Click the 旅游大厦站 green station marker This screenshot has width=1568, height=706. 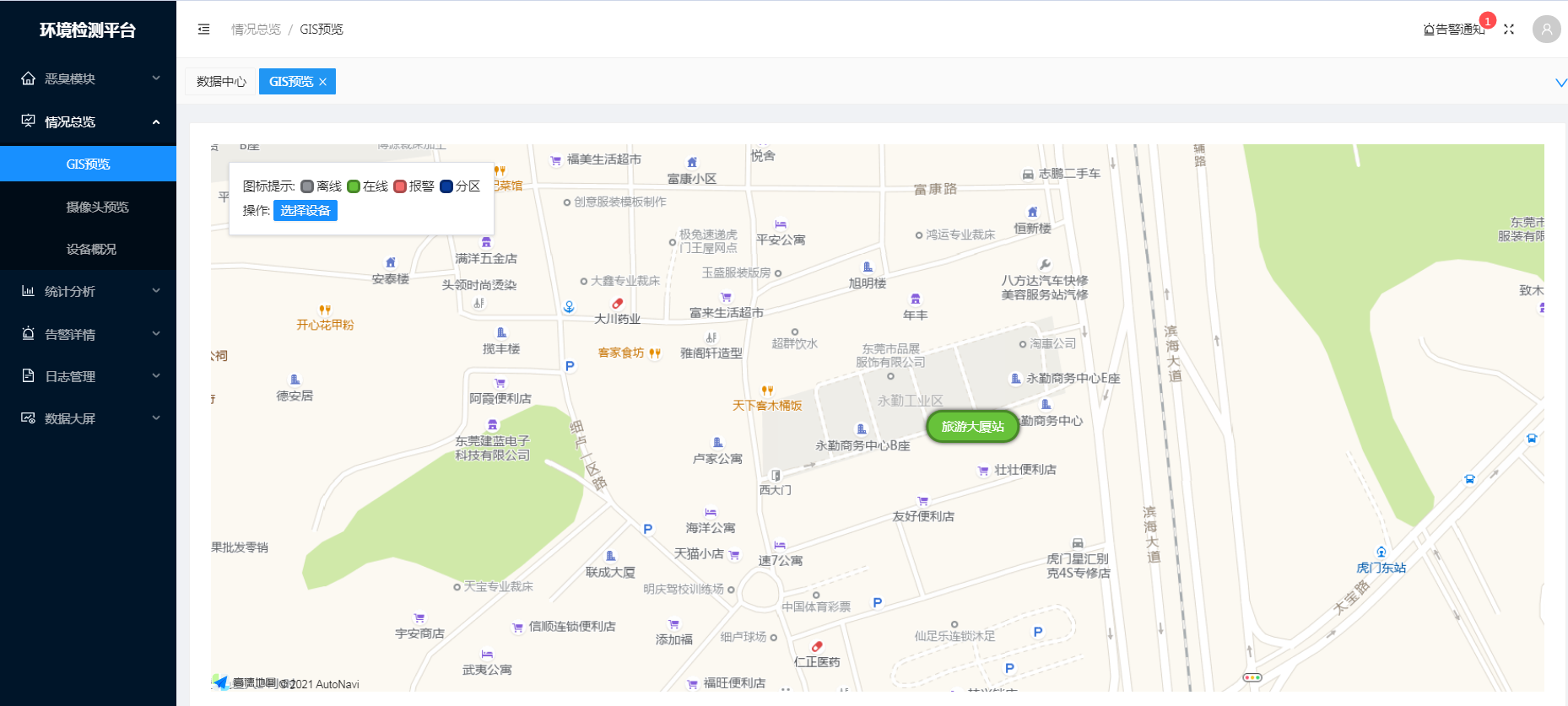click(x=973, y=427)
